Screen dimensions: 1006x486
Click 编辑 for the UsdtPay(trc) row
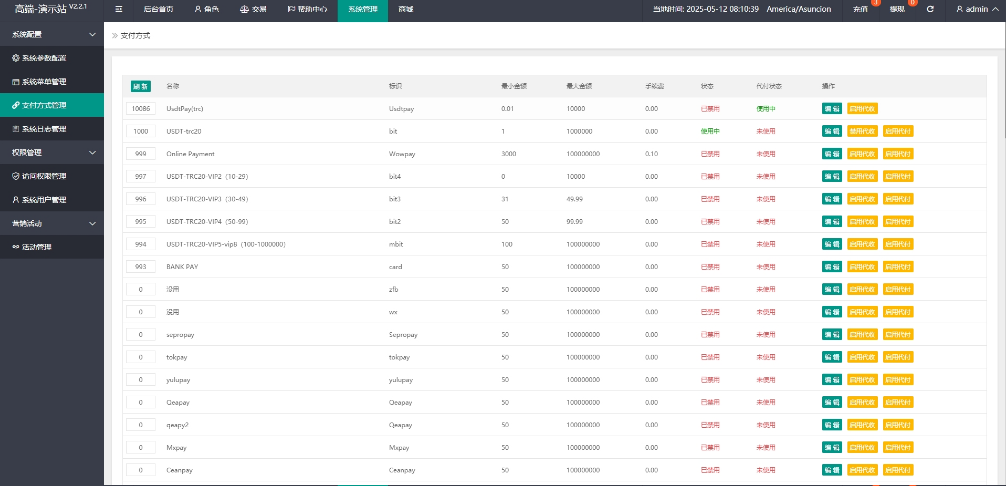[x=831, y=108]
